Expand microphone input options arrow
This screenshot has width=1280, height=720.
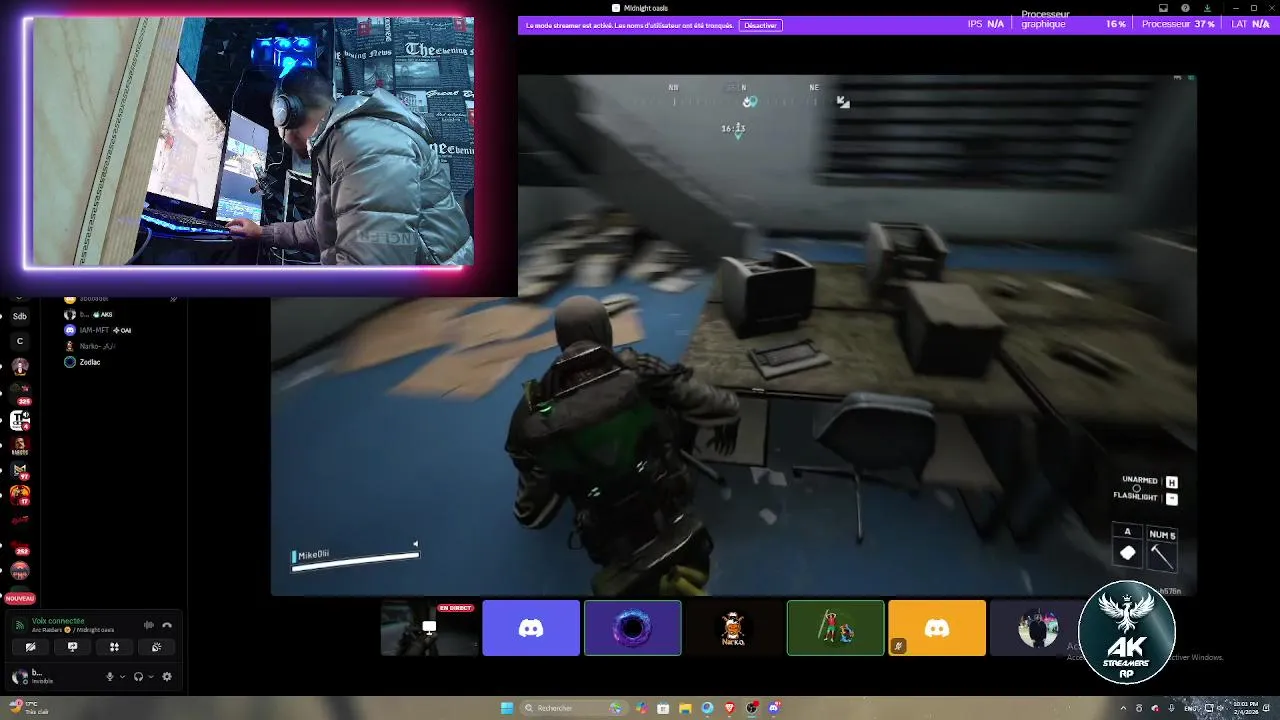[x=122, y=677]
